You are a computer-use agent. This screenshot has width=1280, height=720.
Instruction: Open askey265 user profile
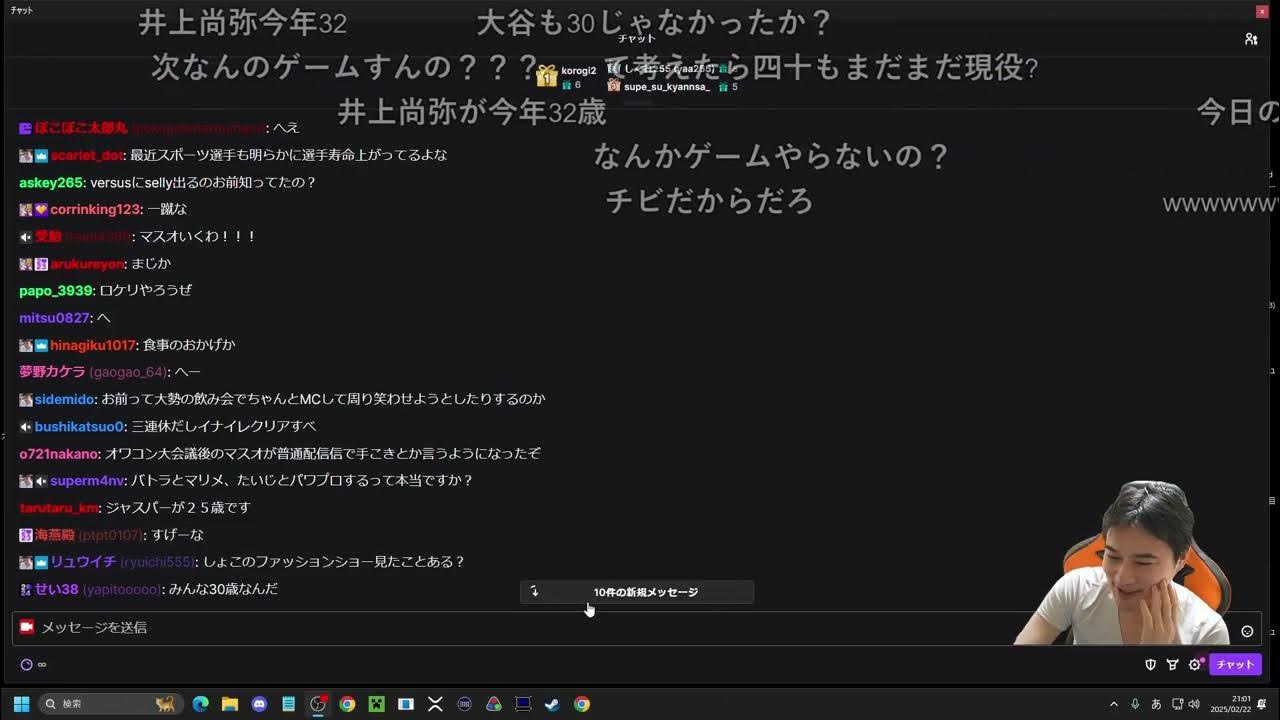(51, 182)
